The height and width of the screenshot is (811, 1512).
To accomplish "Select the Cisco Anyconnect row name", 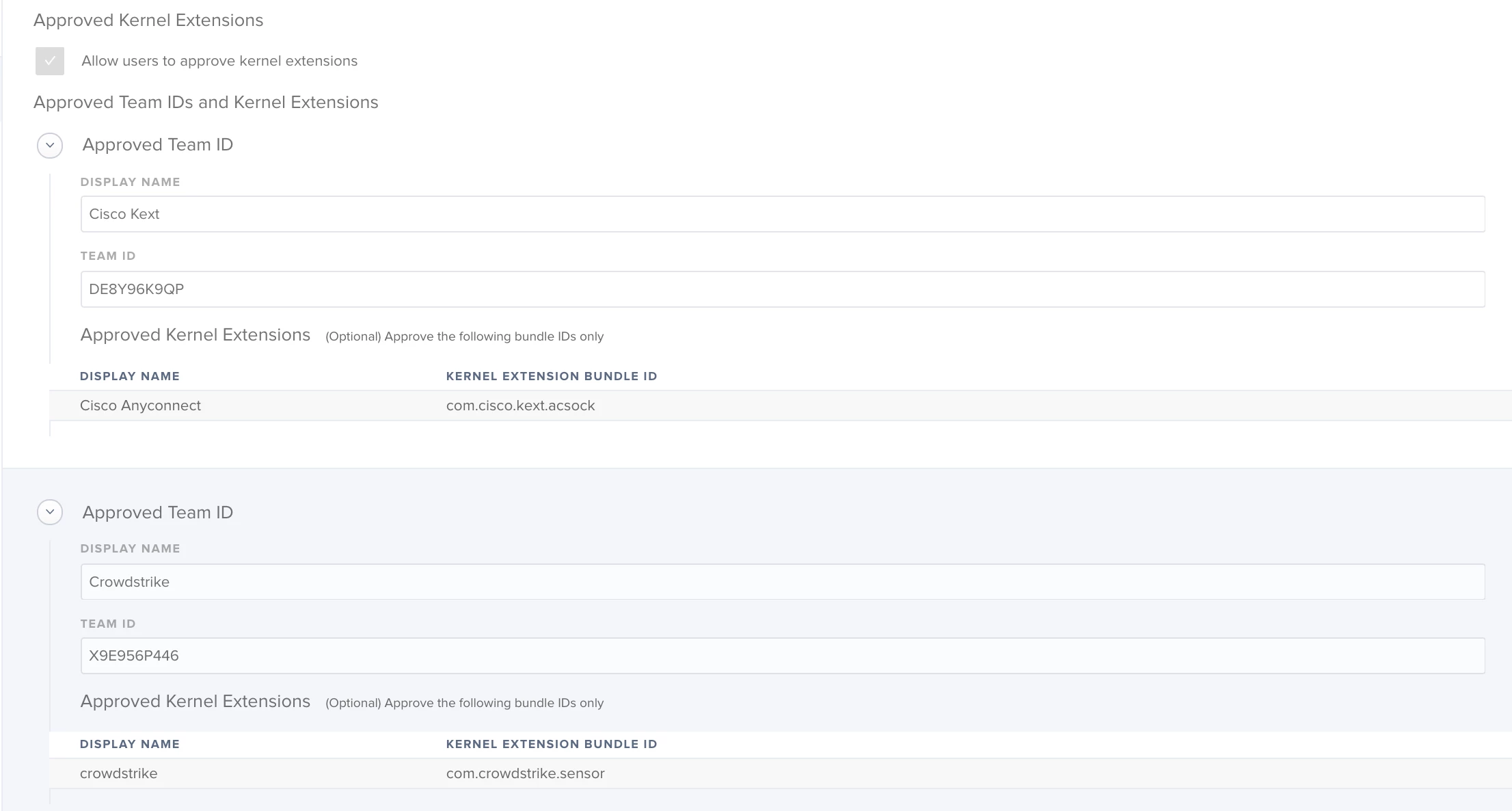I will point(140,405).
